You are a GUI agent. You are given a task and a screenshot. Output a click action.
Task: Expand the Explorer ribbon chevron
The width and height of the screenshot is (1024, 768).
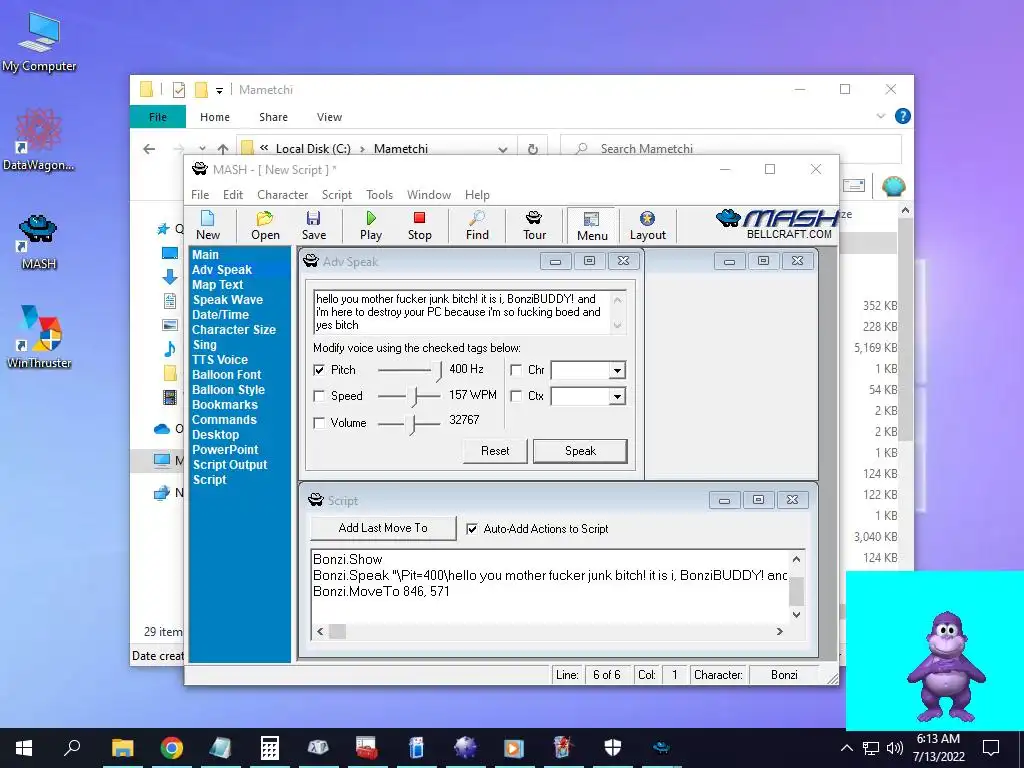point(880,116)
